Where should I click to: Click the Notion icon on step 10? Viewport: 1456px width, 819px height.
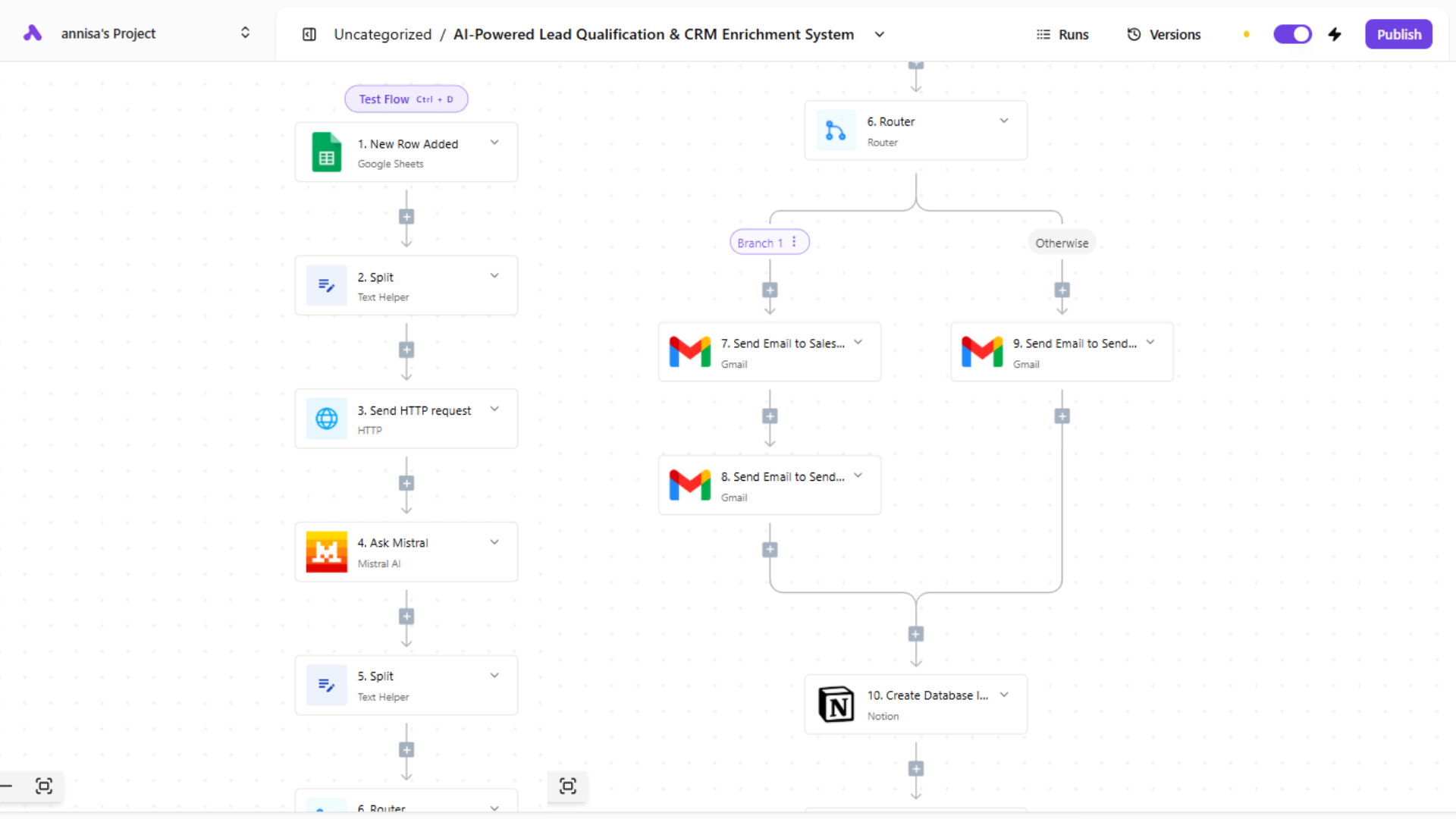click(x=836, y=704)
